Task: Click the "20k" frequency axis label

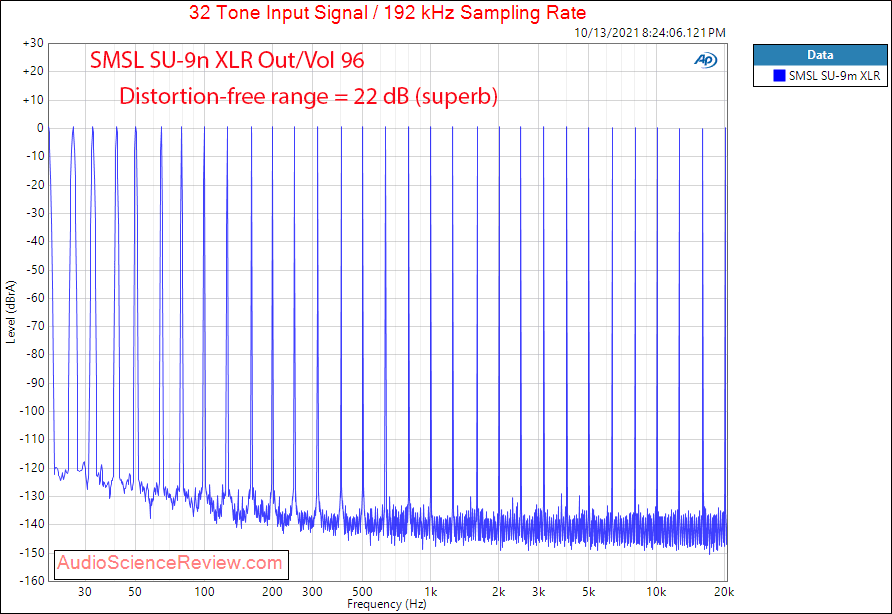Action: [724, 592]
